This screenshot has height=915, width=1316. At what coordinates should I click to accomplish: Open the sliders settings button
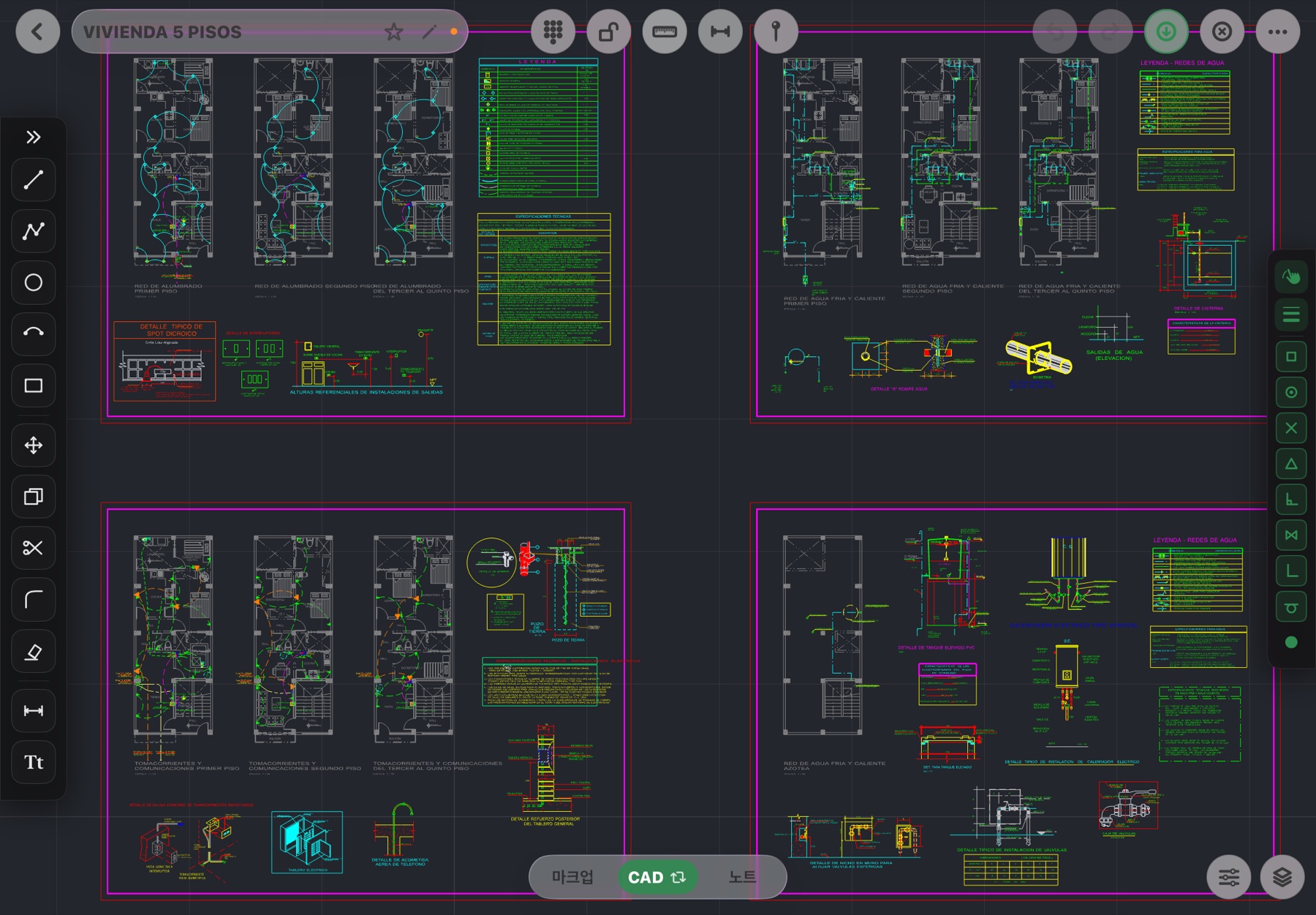tap(1229, 877)
